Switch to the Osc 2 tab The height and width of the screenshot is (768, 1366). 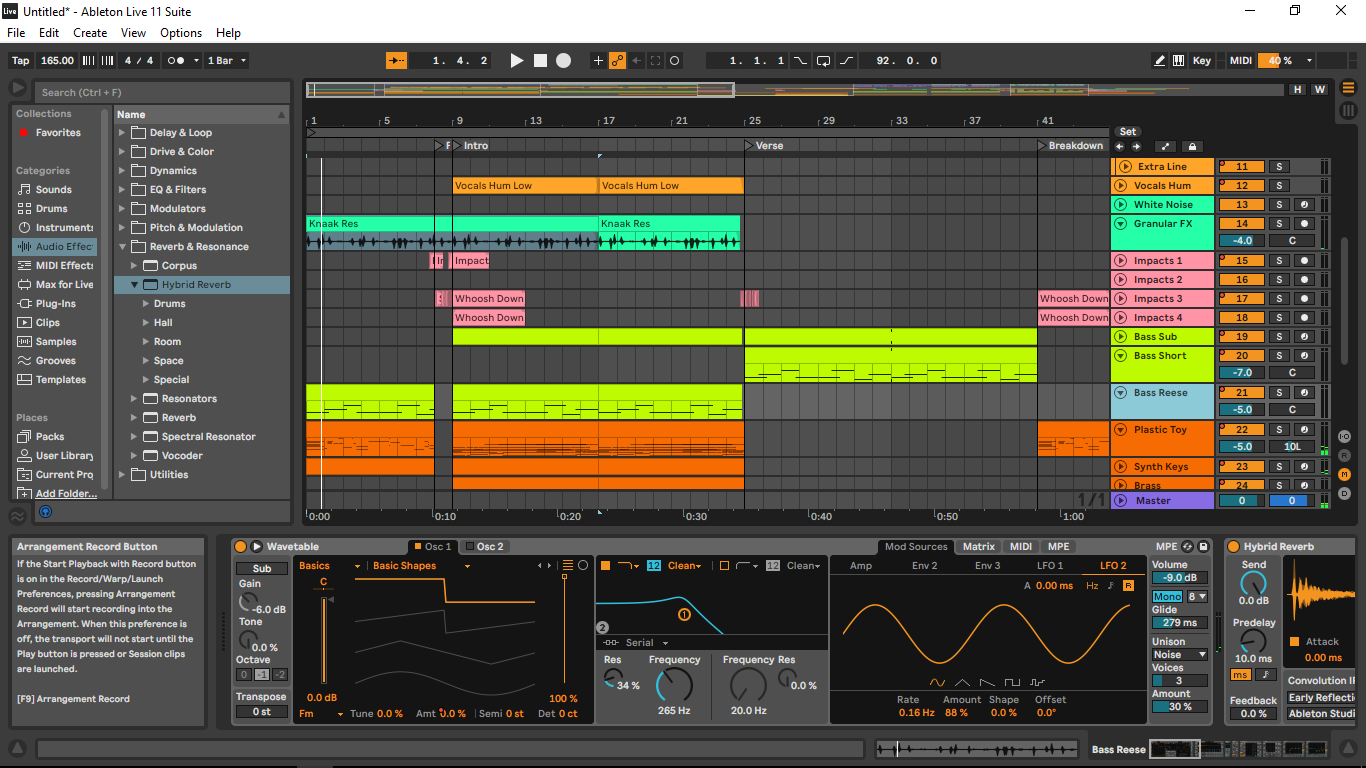[x=485, y=547]
